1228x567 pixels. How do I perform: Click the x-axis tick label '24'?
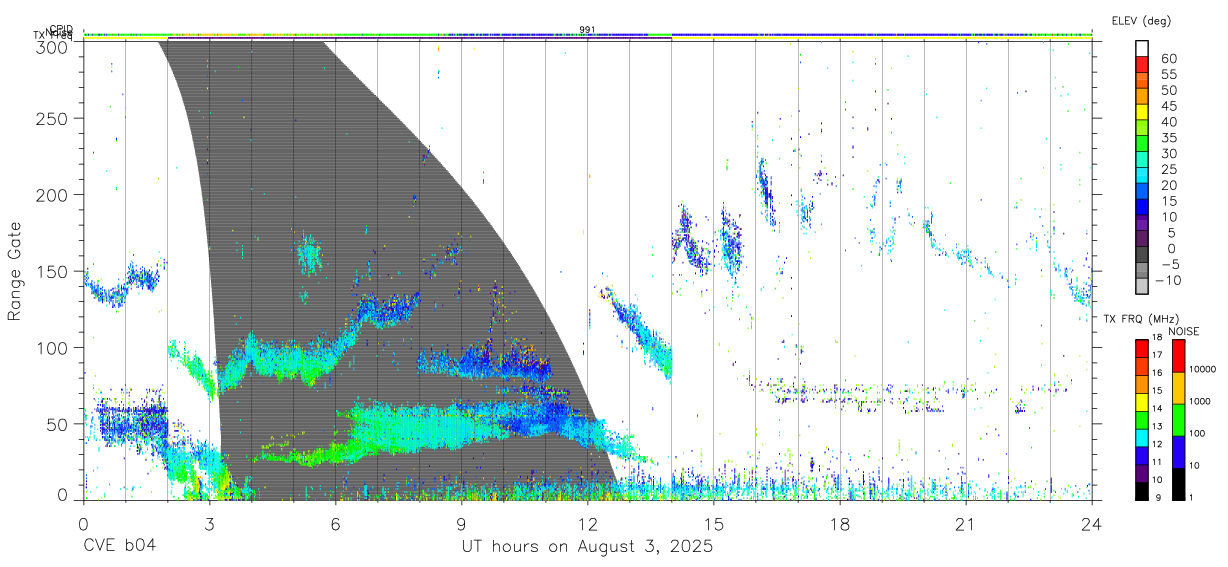point(1092,524)
